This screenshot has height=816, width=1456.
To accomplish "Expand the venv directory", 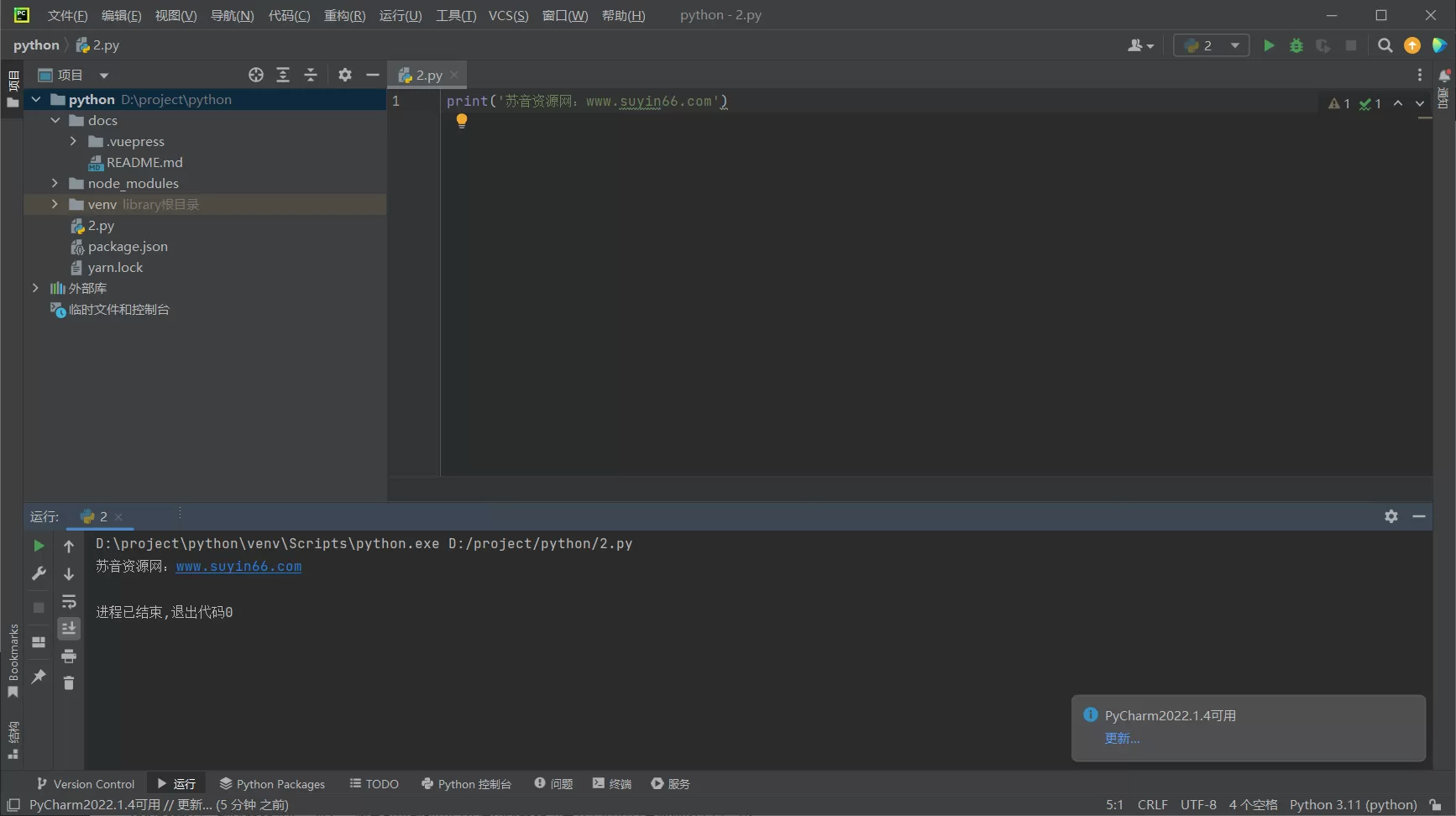I will coord(55,204).
